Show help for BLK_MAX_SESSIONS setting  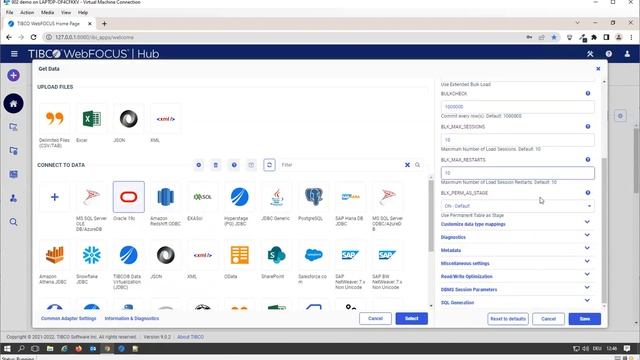pos(588,127)
